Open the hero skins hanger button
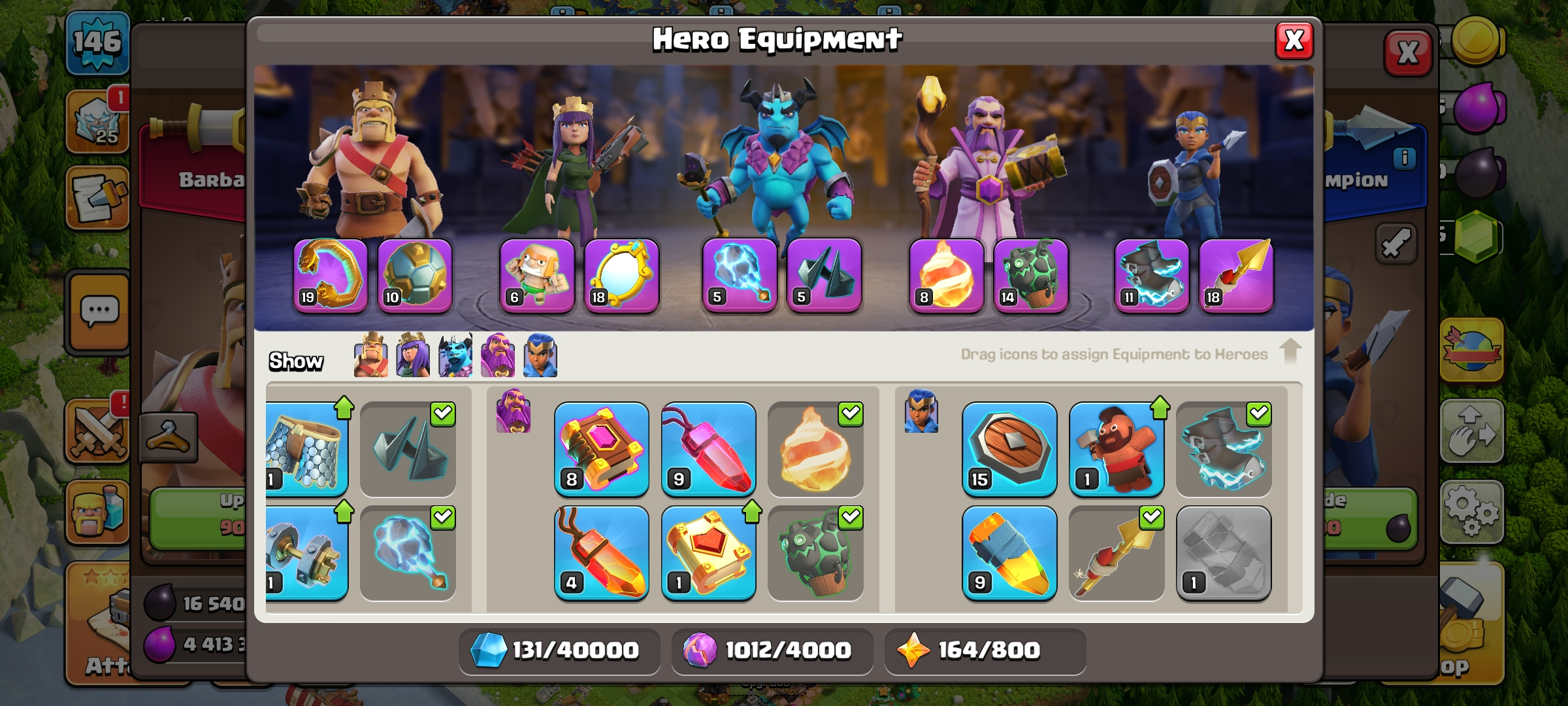This screenshot has width=1568, height=706. pyautogui.click(x=169, y=437)
